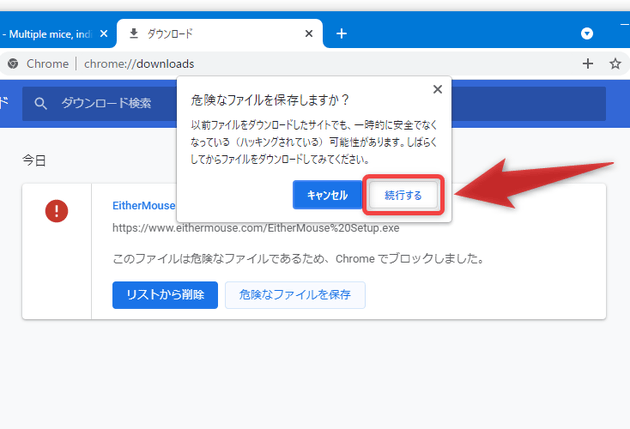Bookmark this page with the star icon

coord(615,63)
